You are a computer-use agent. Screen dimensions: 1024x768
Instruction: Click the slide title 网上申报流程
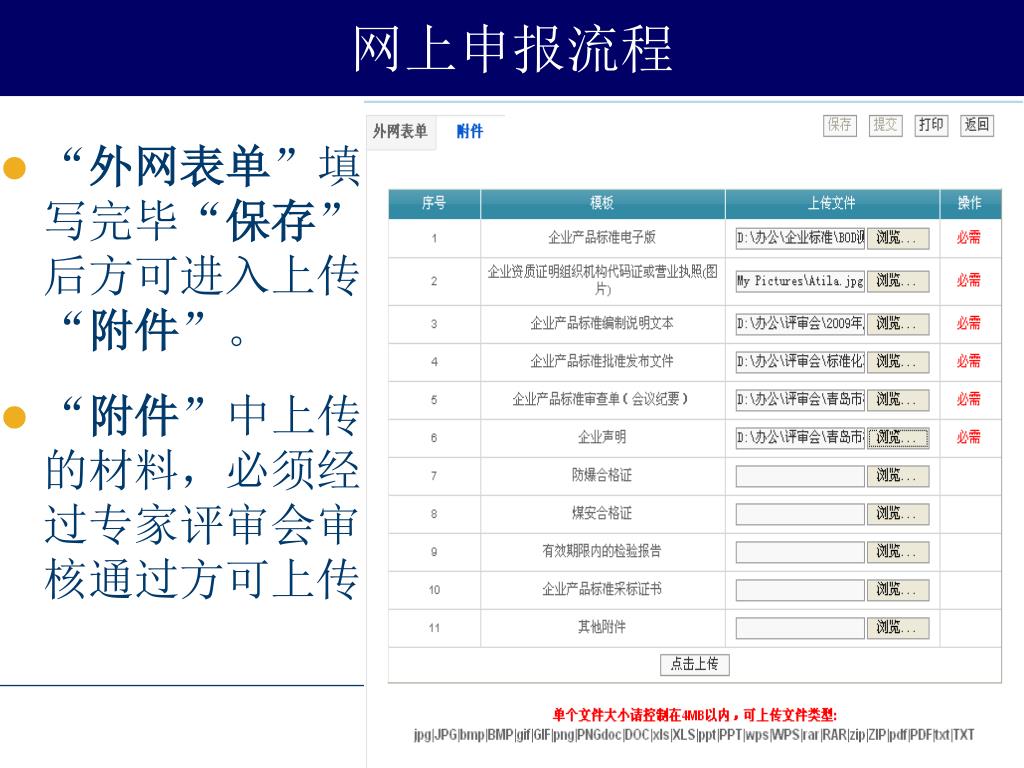pyautogui.click(x=513, y=49)
